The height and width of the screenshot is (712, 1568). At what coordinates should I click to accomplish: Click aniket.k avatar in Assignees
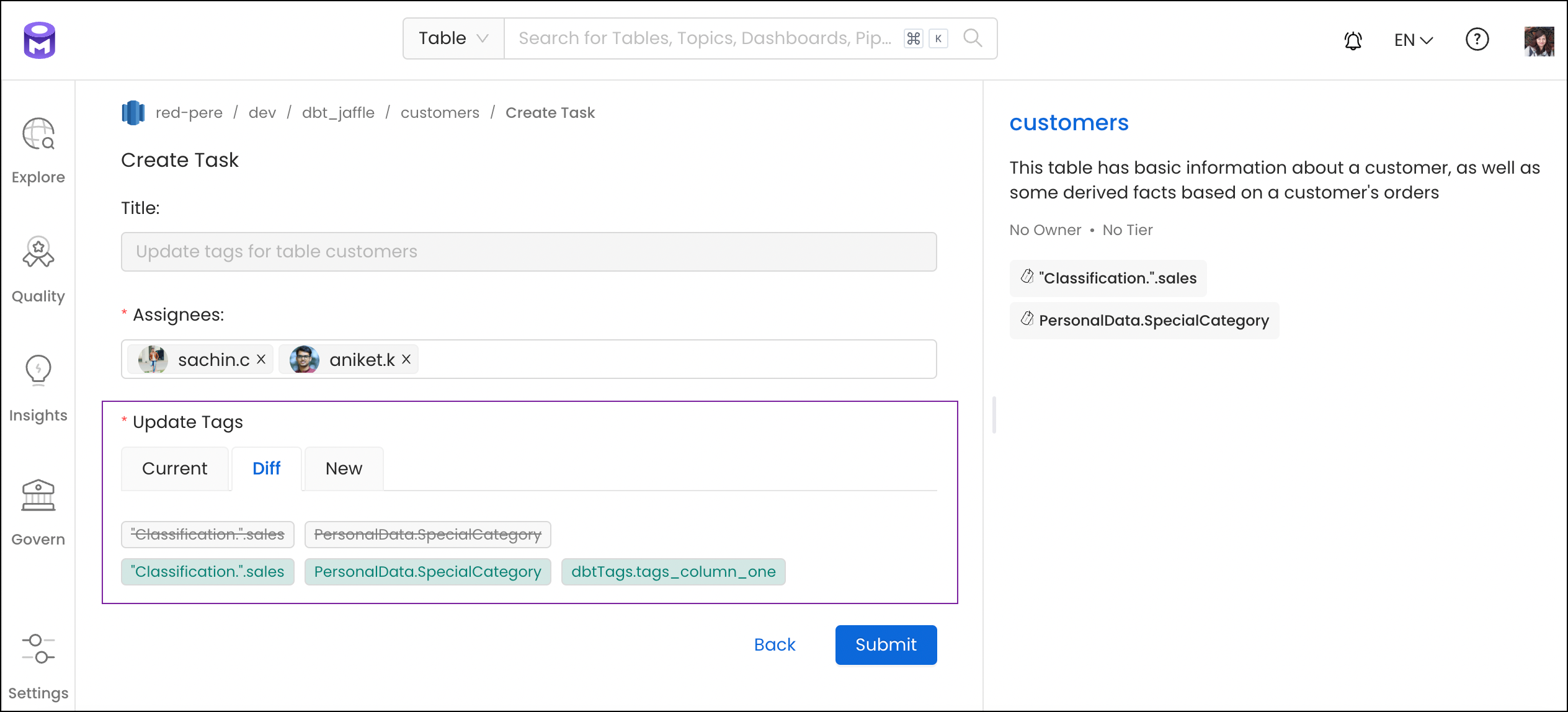pyautogui.click(x=304, y=359)
